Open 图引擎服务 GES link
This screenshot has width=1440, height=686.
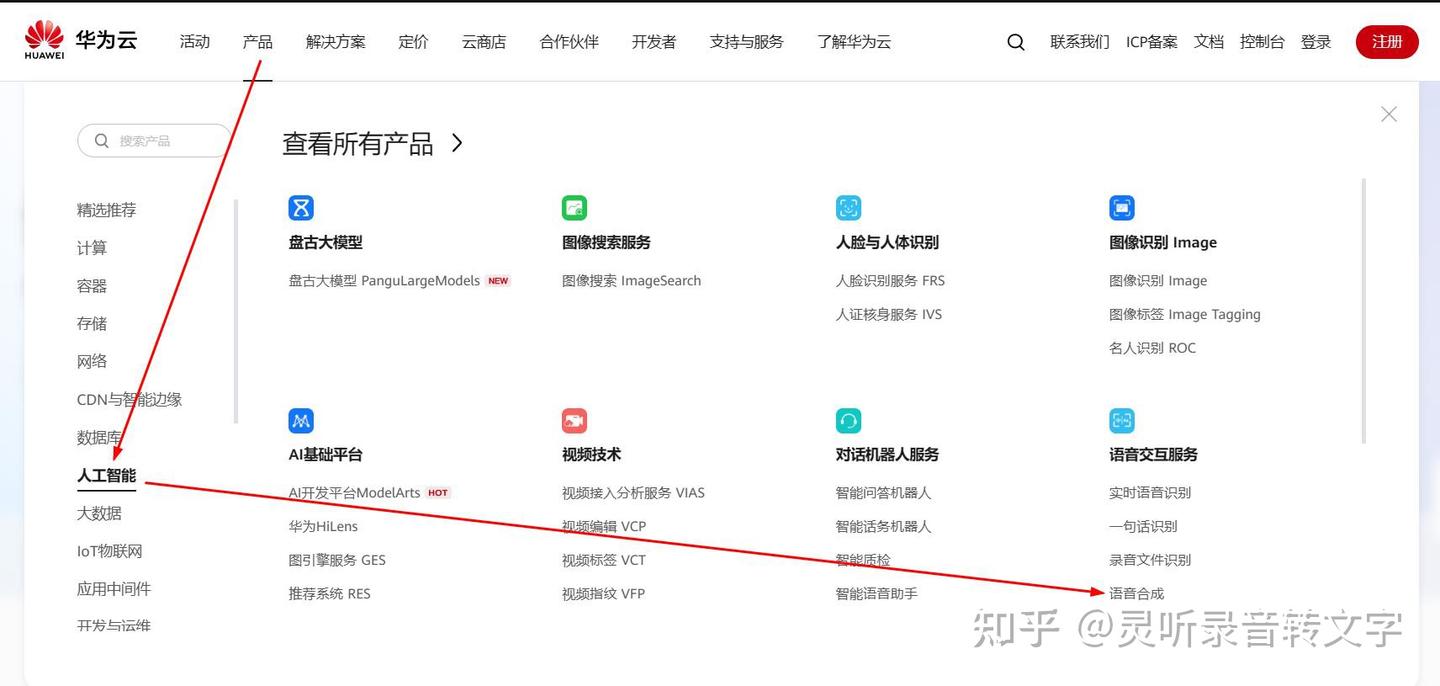337,561
